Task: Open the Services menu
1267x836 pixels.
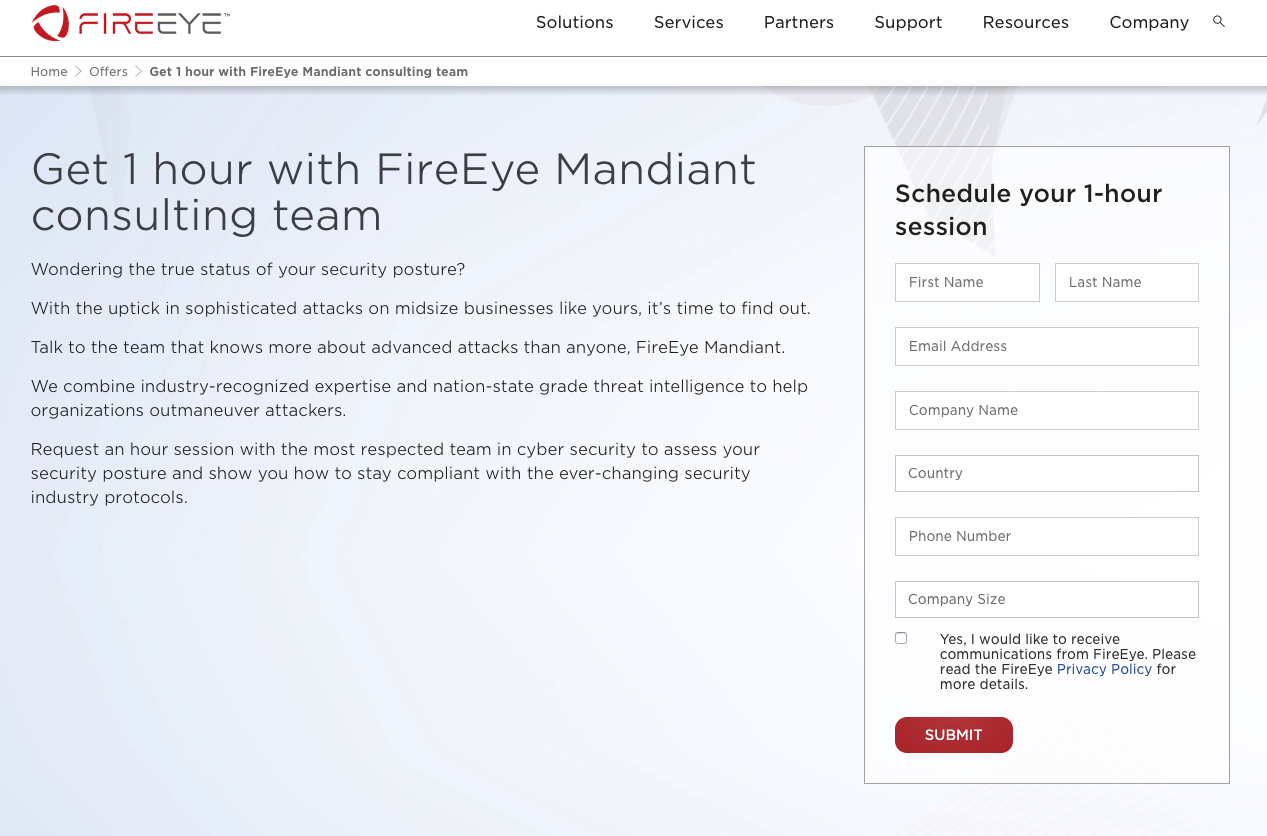Action: click(689, 22)
